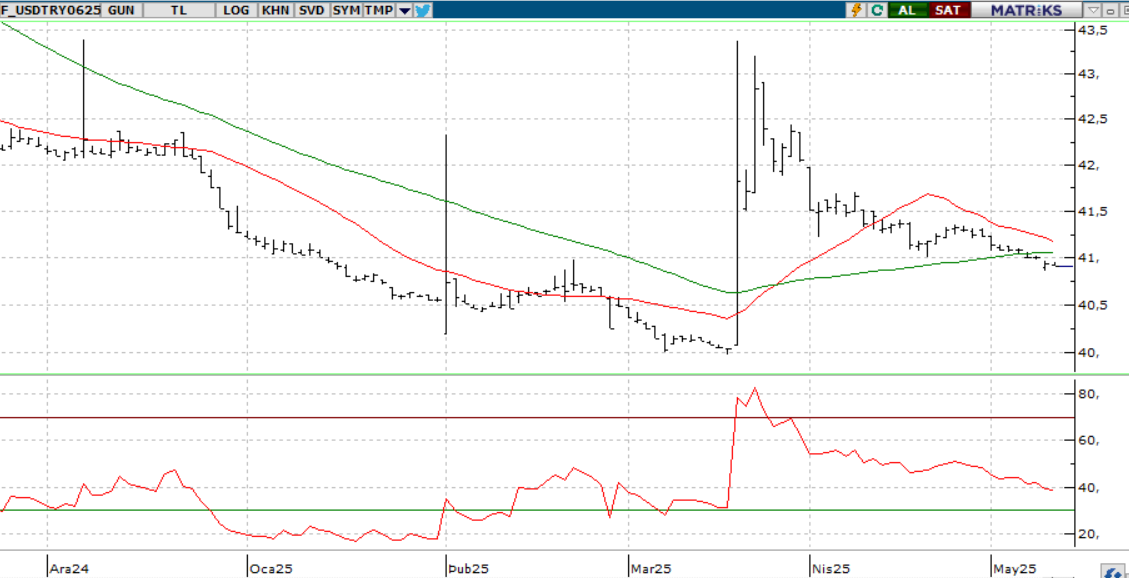This screenshot has height=578, width=1129.
Task: Click the Nis25 date label
Action: point(831,569)
